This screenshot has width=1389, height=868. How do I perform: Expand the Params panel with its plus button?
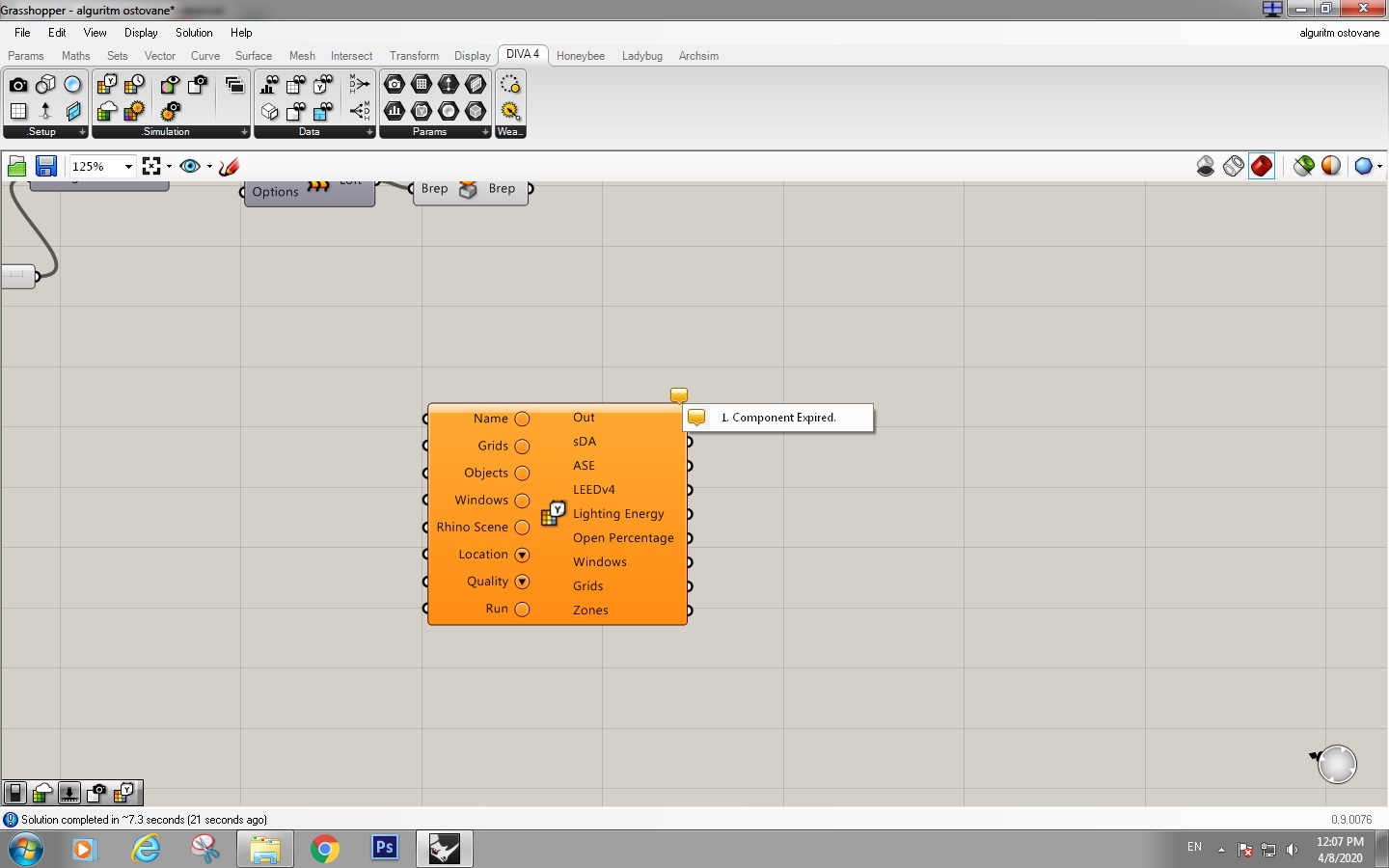(x=485, y=132)
